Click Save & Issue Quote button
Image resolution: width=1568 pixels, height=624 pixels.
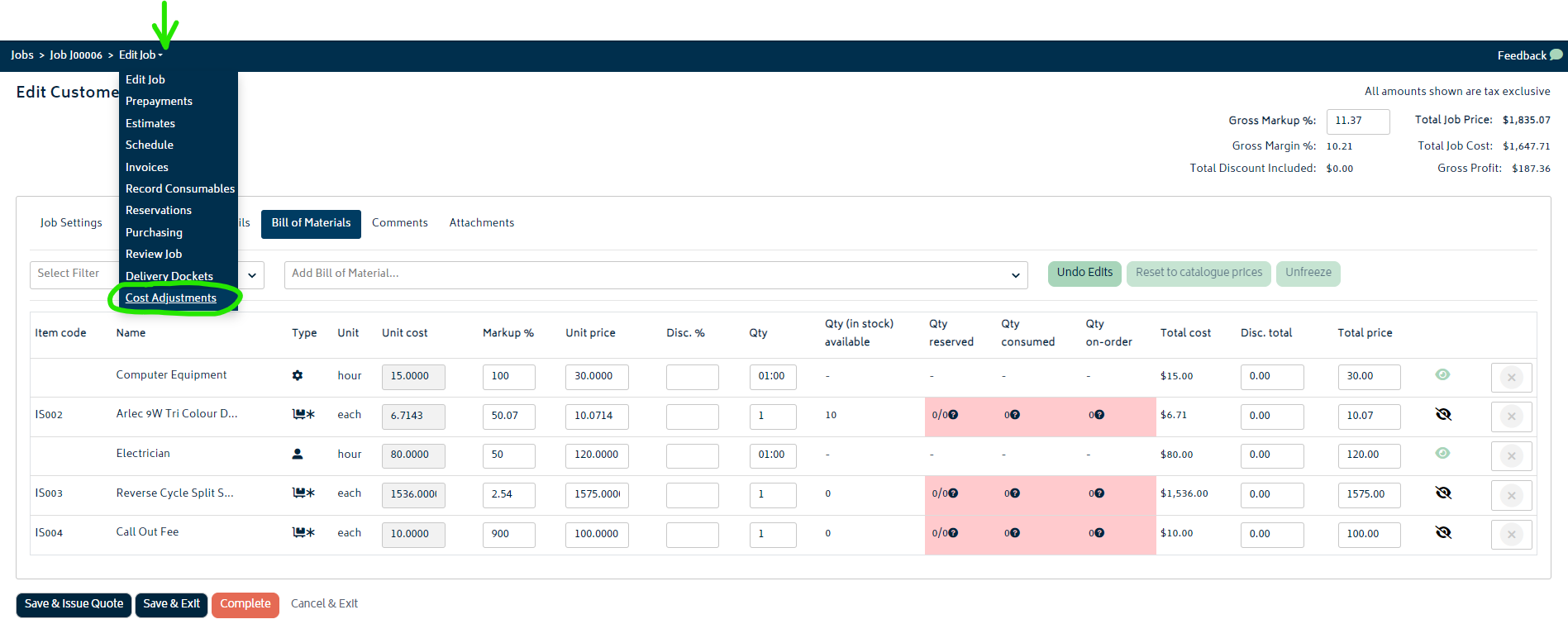[74, 604]
